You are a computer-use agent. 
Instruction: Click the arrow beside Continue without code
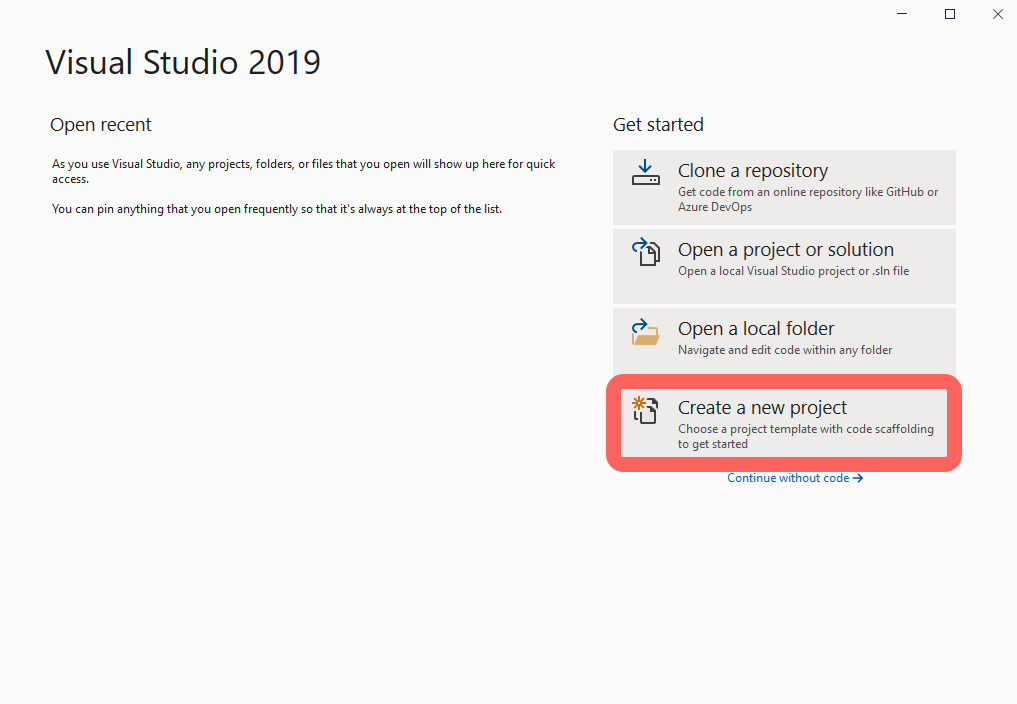tap(857, 478)
